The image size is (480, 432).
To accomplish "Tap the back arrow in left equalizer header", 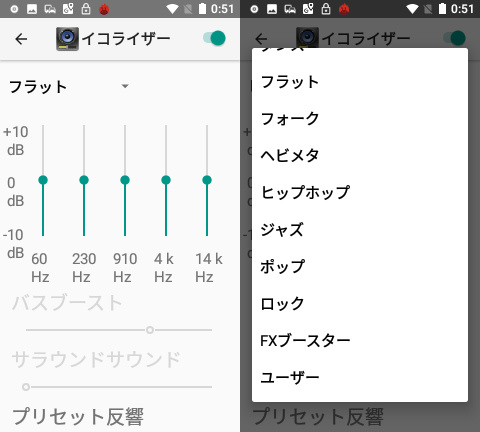I will click(x=21, y=39).
